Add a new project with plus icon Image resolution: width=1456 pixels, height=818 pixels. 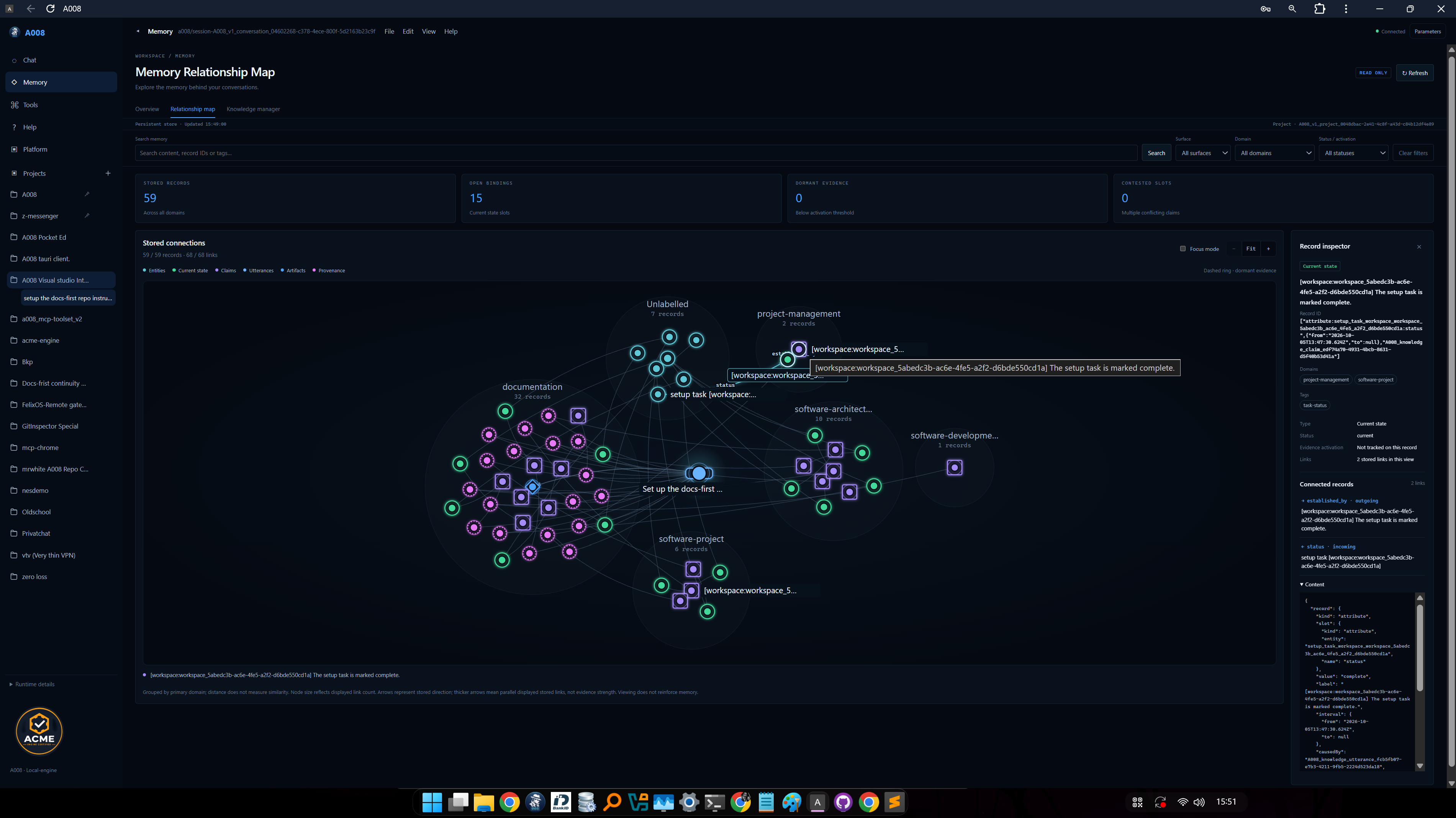108,173
